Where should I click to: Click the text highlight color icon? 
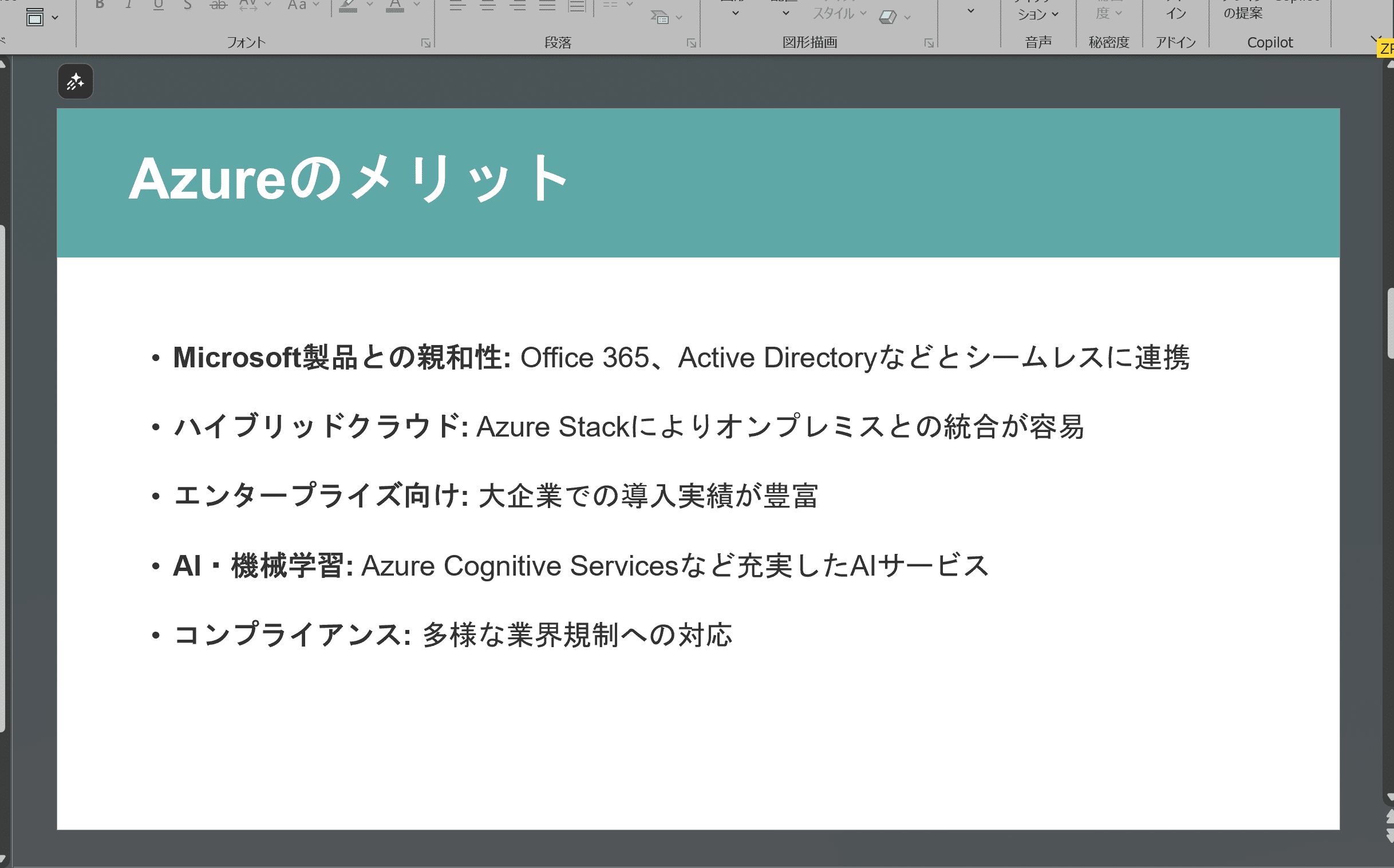(x=348, y=6)
